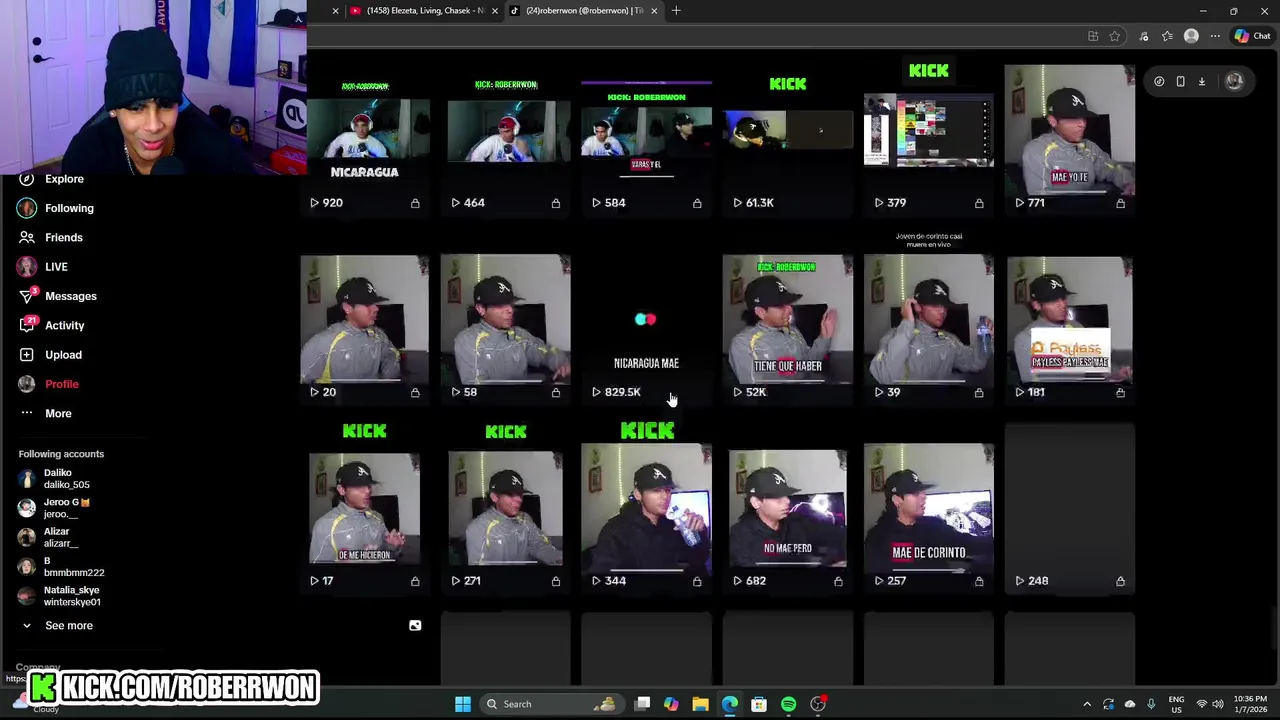Open Spotify from the taskbar

[x=789, y=704]
